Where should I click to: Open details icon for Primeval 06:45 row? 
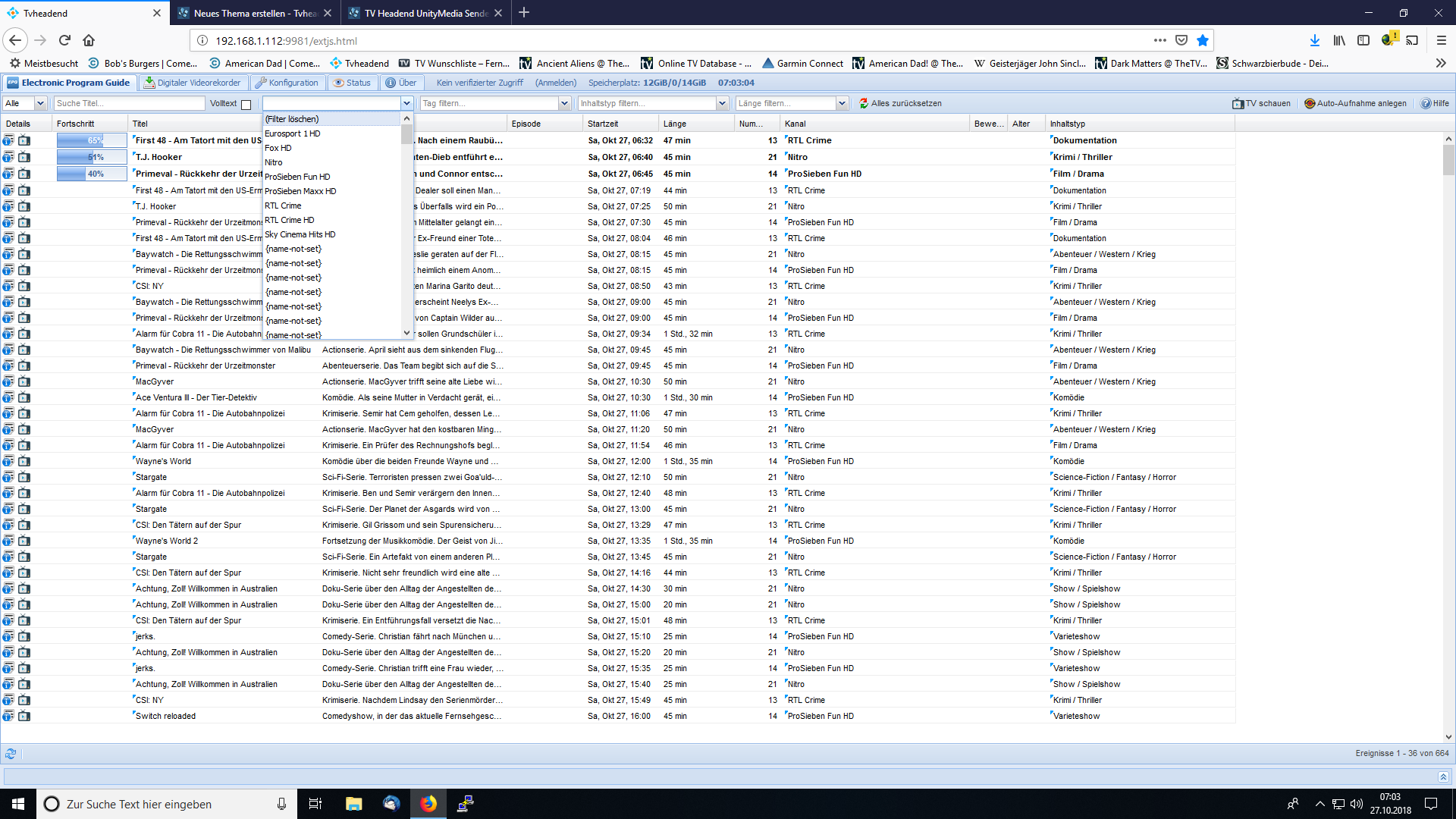click(8, 174)
